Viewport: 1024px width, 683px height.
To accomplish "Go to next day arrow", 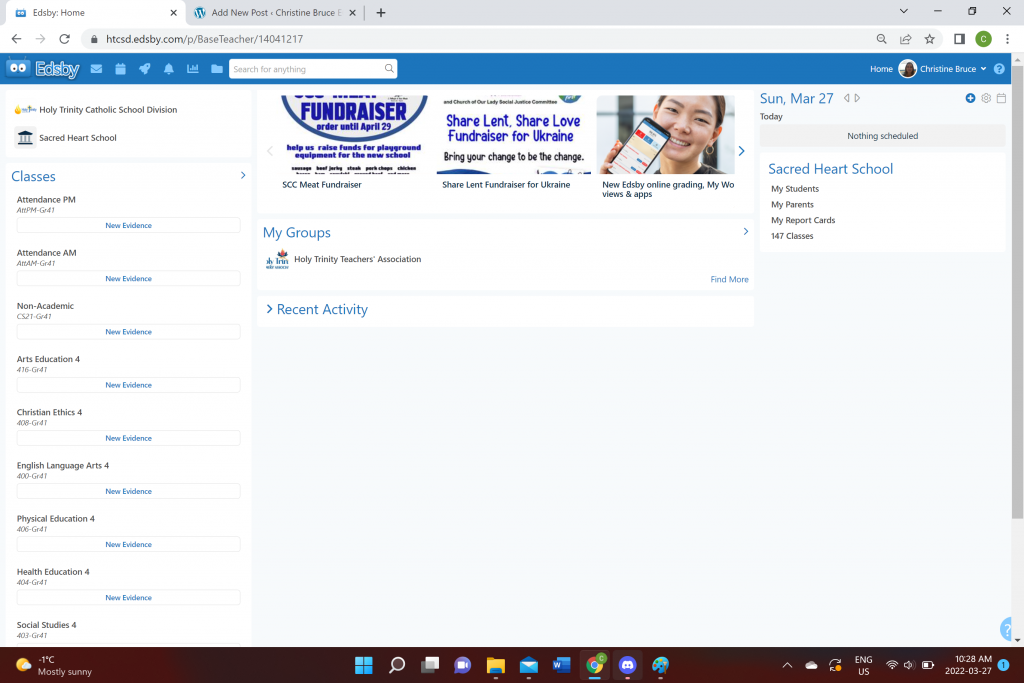I will (x=857, y=98).
